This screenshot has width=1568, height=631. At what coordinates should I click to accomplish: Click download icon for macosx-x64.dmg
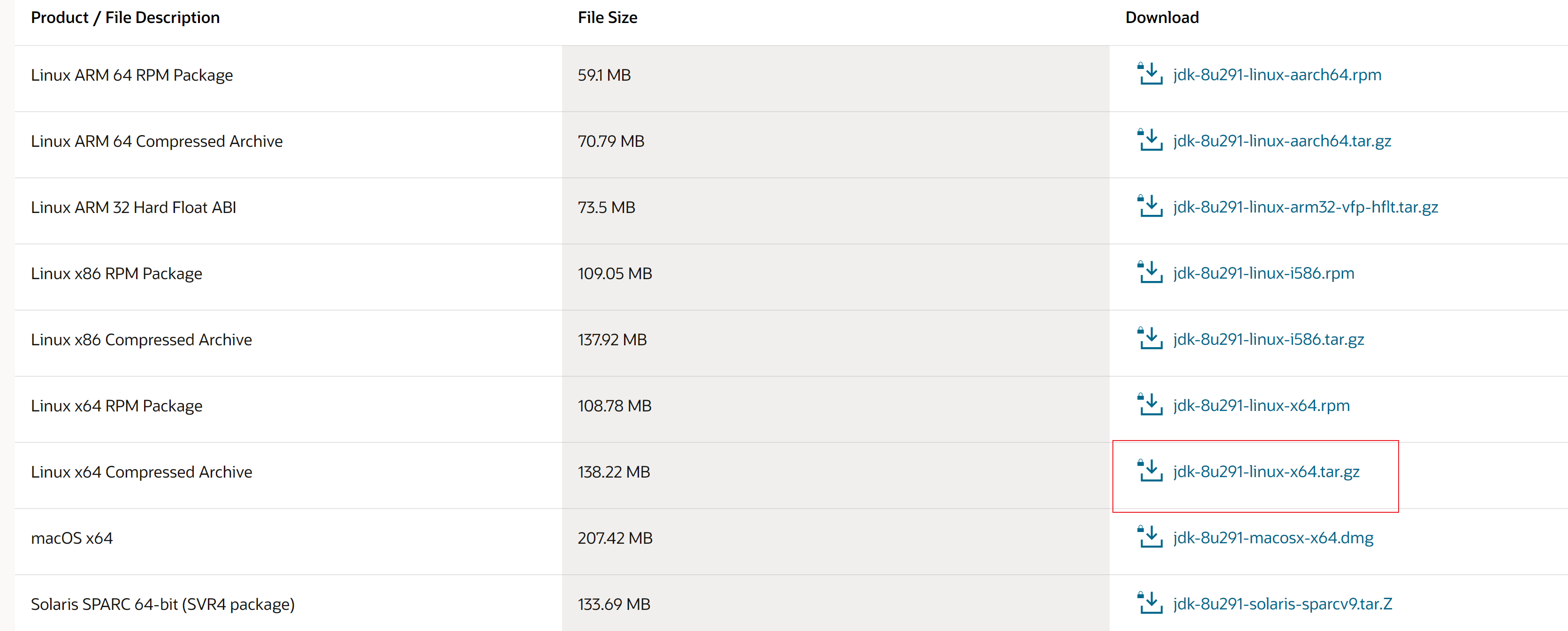(x=1150, y=537)
